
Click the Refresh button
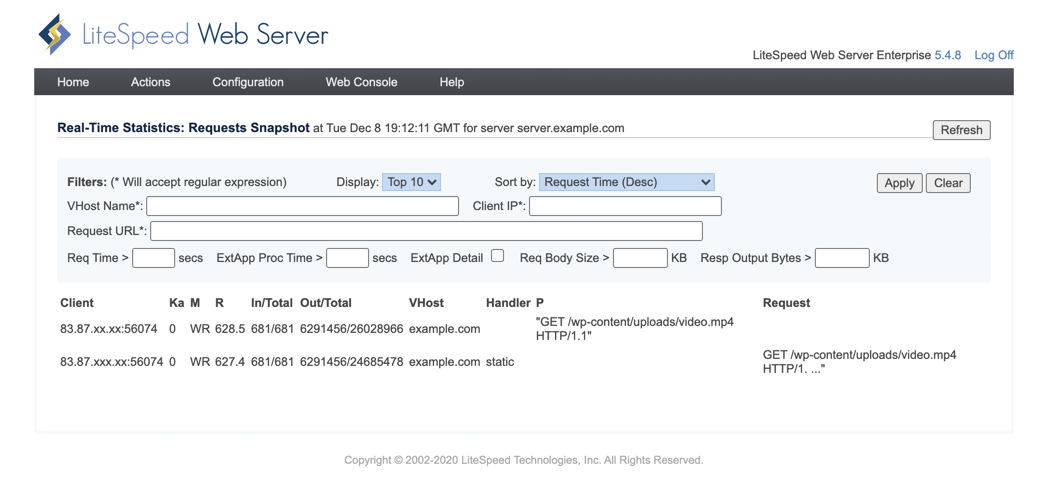(962, 130)
